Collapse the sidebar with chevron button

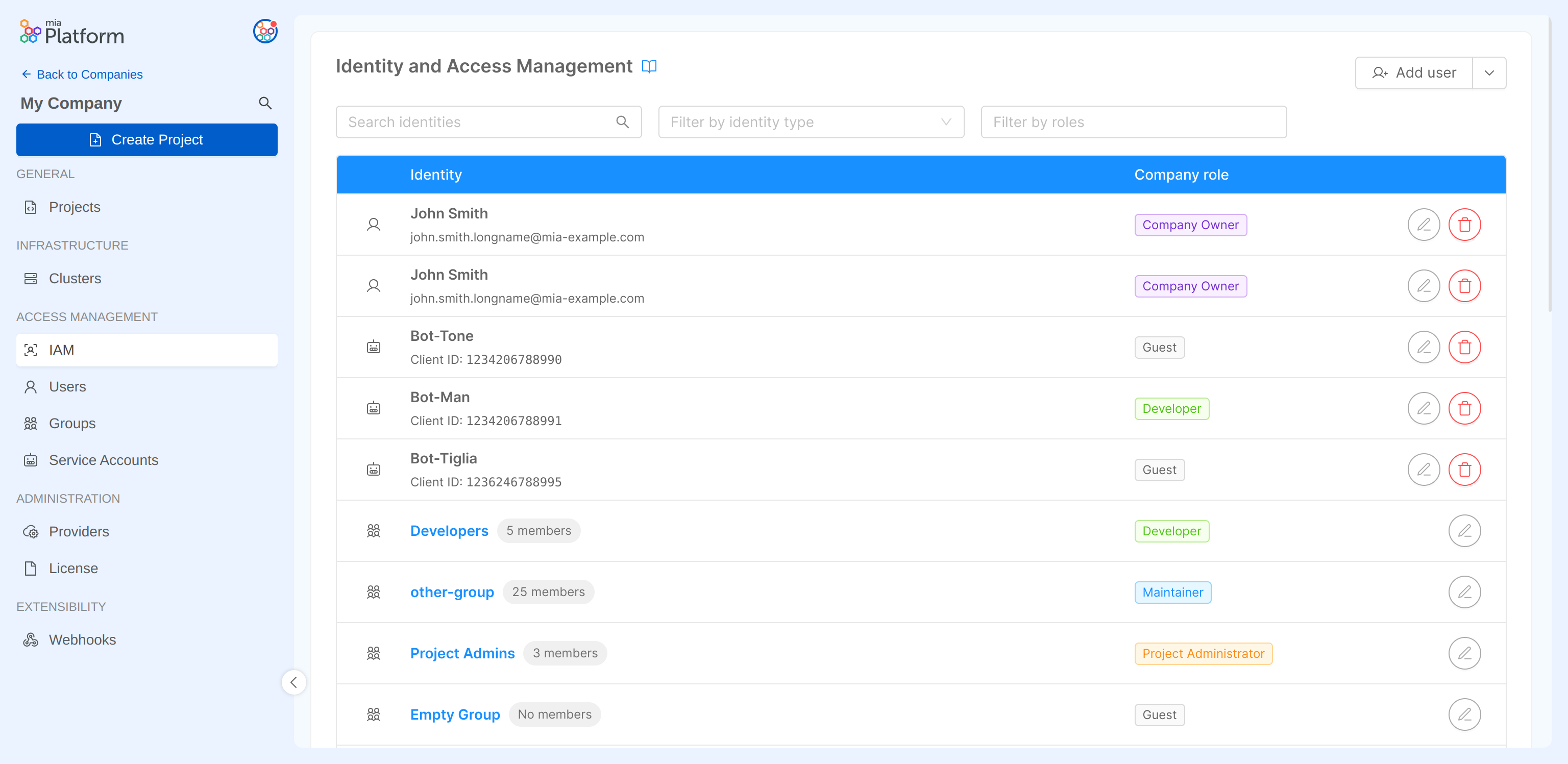294,682
